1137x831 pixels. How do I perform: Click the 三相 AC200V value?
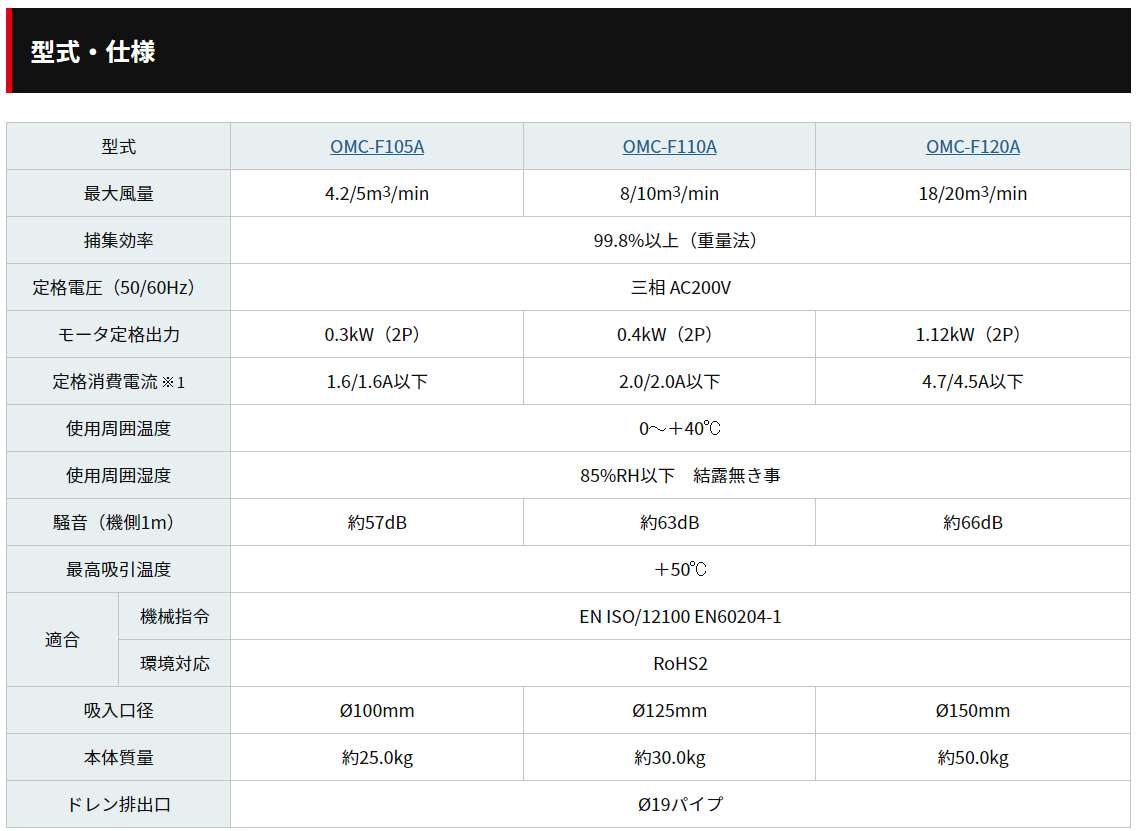click(680, 288)
